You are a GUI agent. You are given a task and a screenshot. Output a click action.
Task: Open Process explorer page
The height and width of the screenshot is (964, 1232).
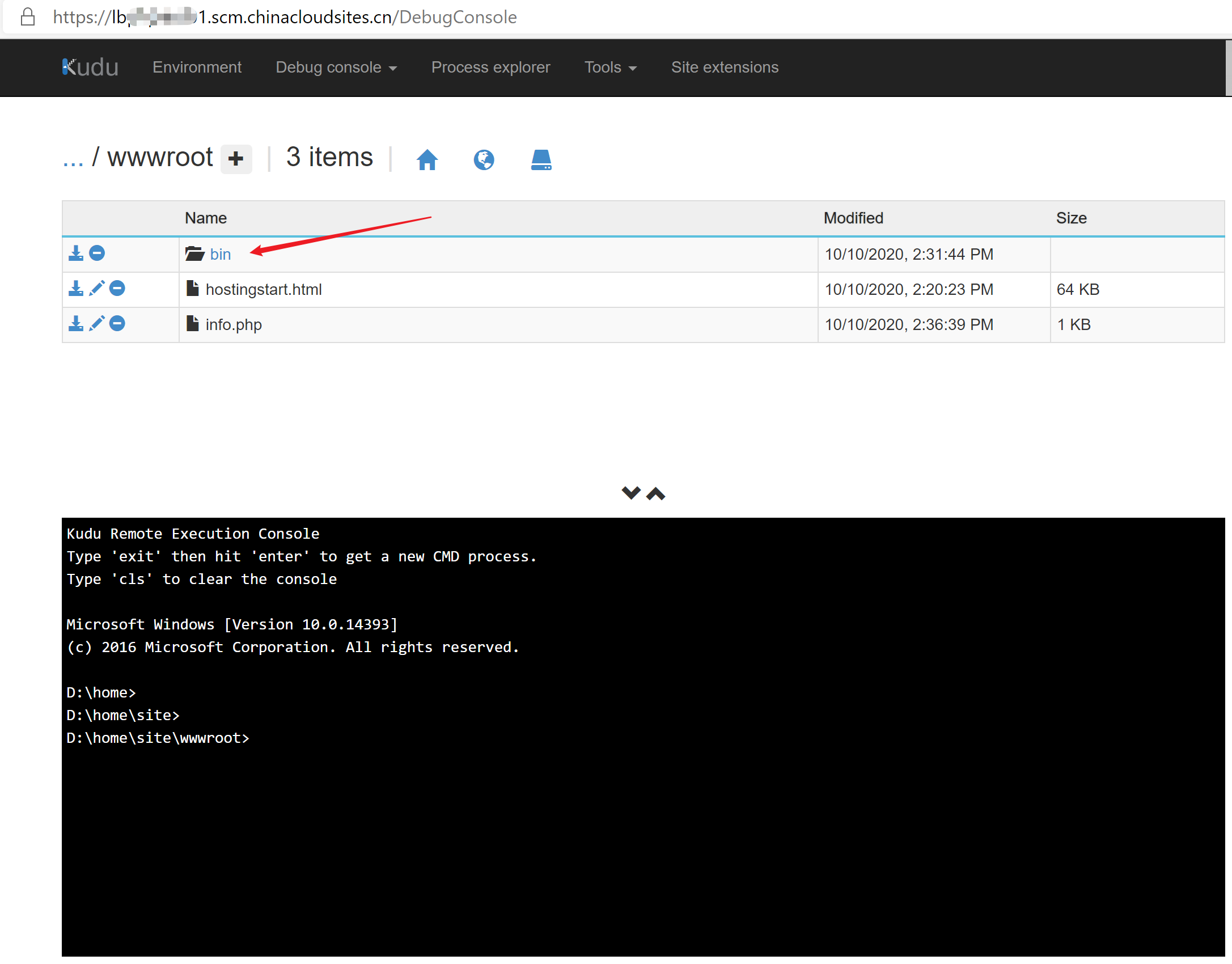(490, 67)
